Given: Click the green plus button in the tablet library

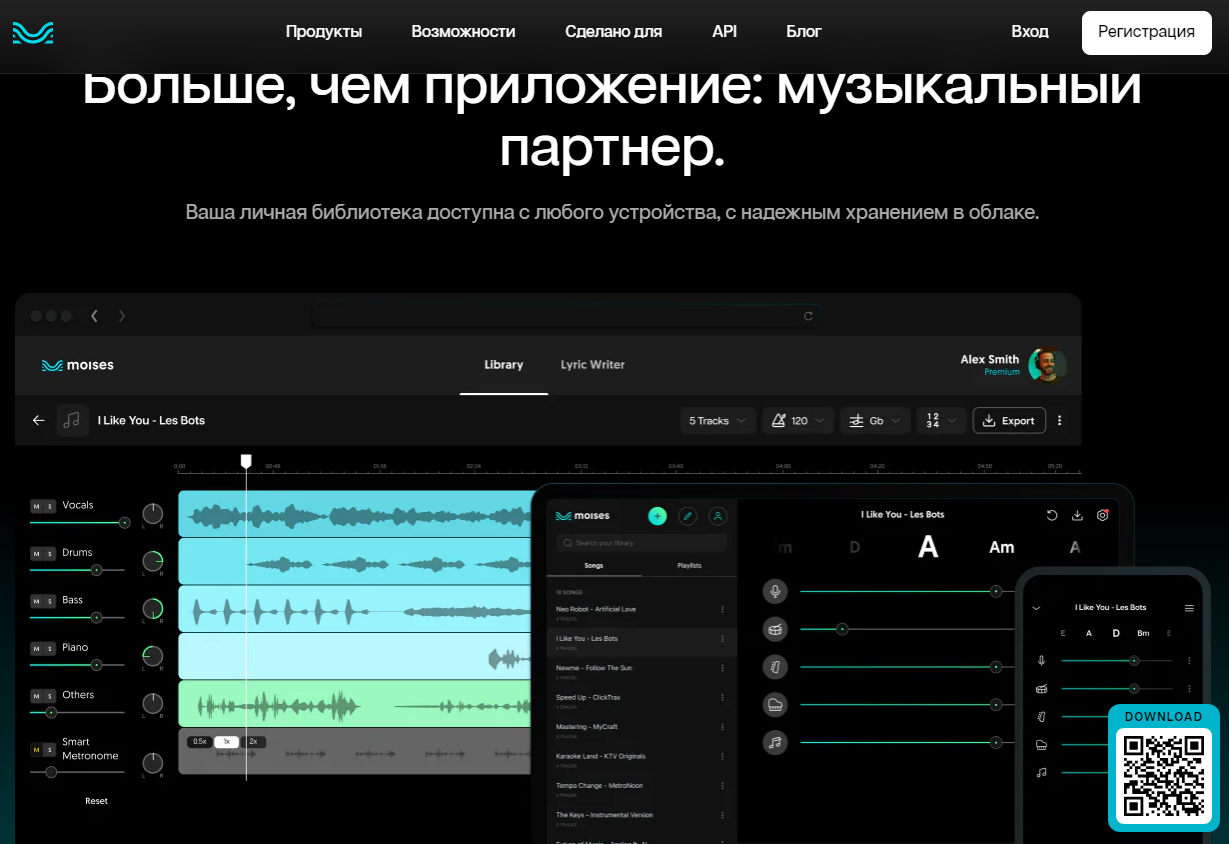Looking at the screenshot, I should point(657,516).
